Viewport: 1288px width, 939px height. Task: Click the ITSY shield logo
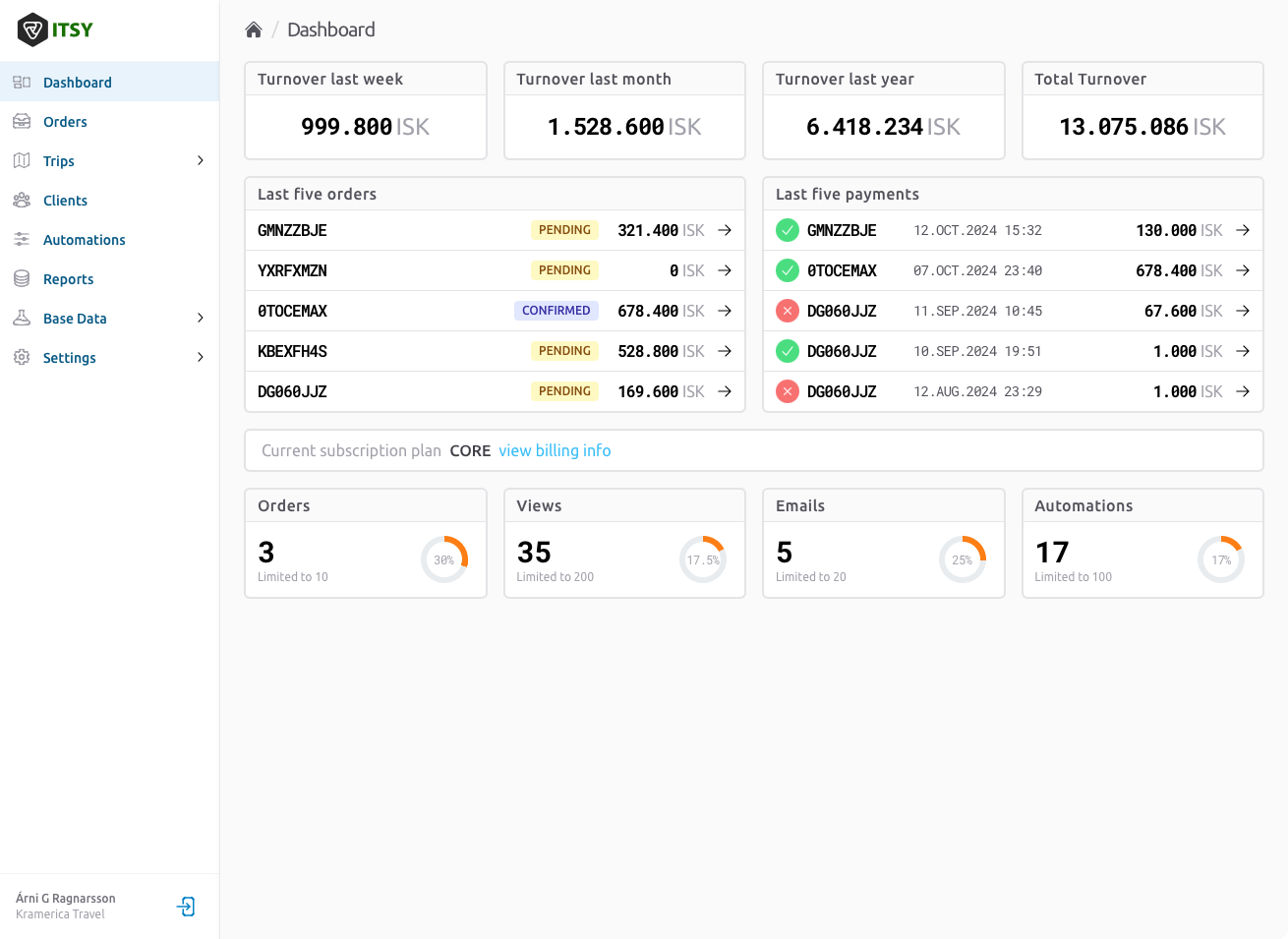(x=32, y=29)
